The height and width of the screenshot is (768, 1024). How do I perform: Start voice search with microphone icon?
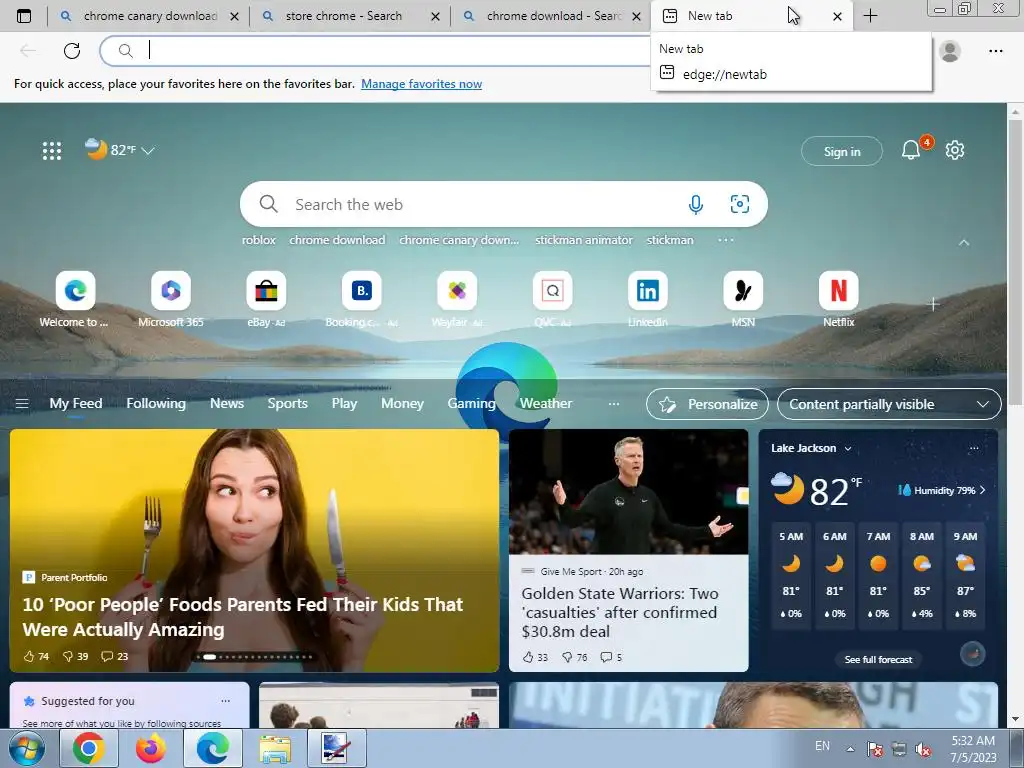coord(696,204)
